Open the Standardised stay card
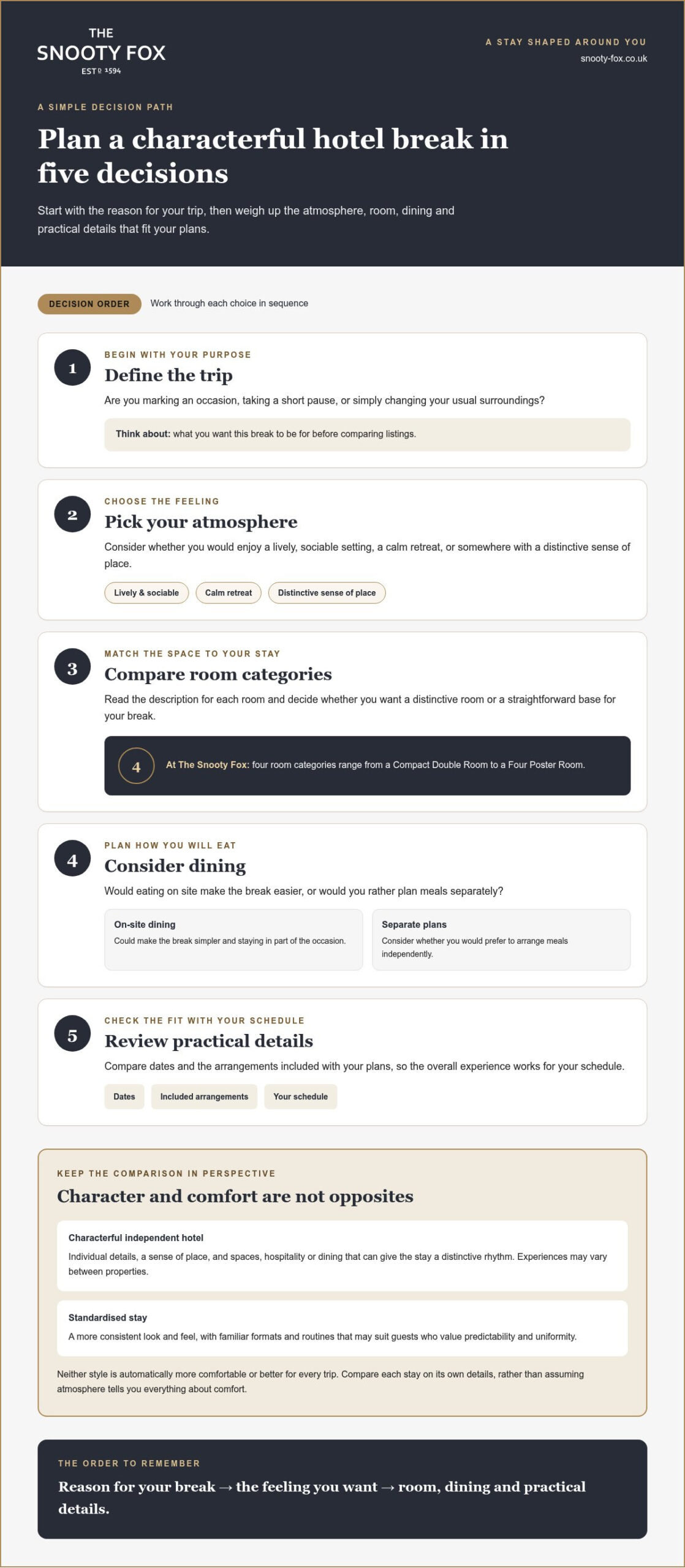The height and width of the screenshot is (1568, 685). click(x=342, y=1329)
